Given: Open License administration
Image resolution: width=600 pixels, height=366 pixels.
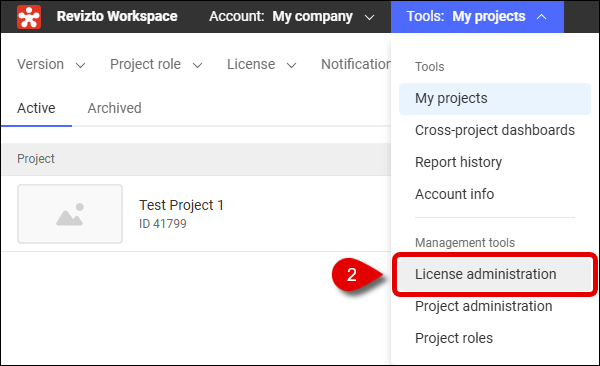Looking at the screenshot, I should click(x=495, y=274).
